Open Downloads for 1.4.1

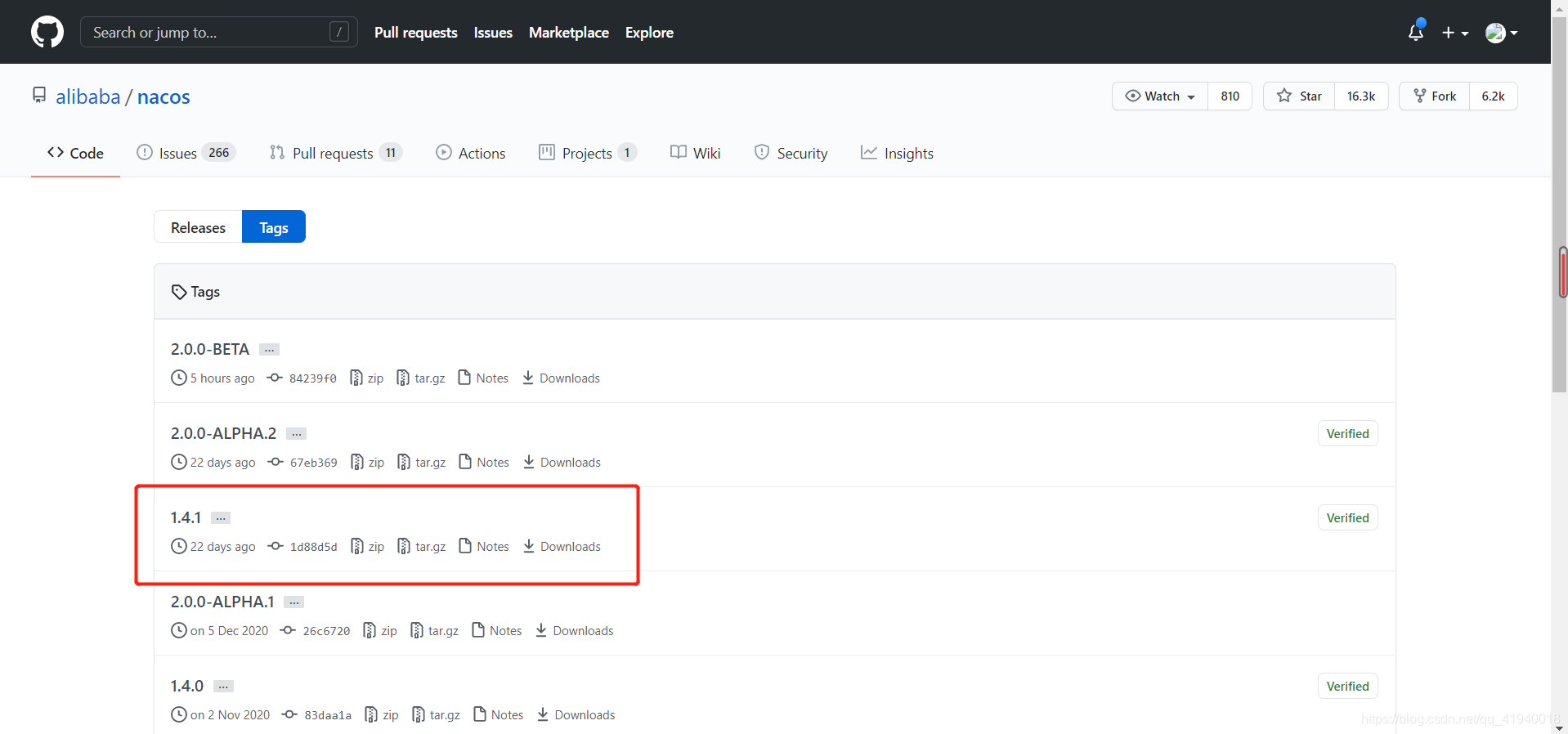click(x=562, y=546)
